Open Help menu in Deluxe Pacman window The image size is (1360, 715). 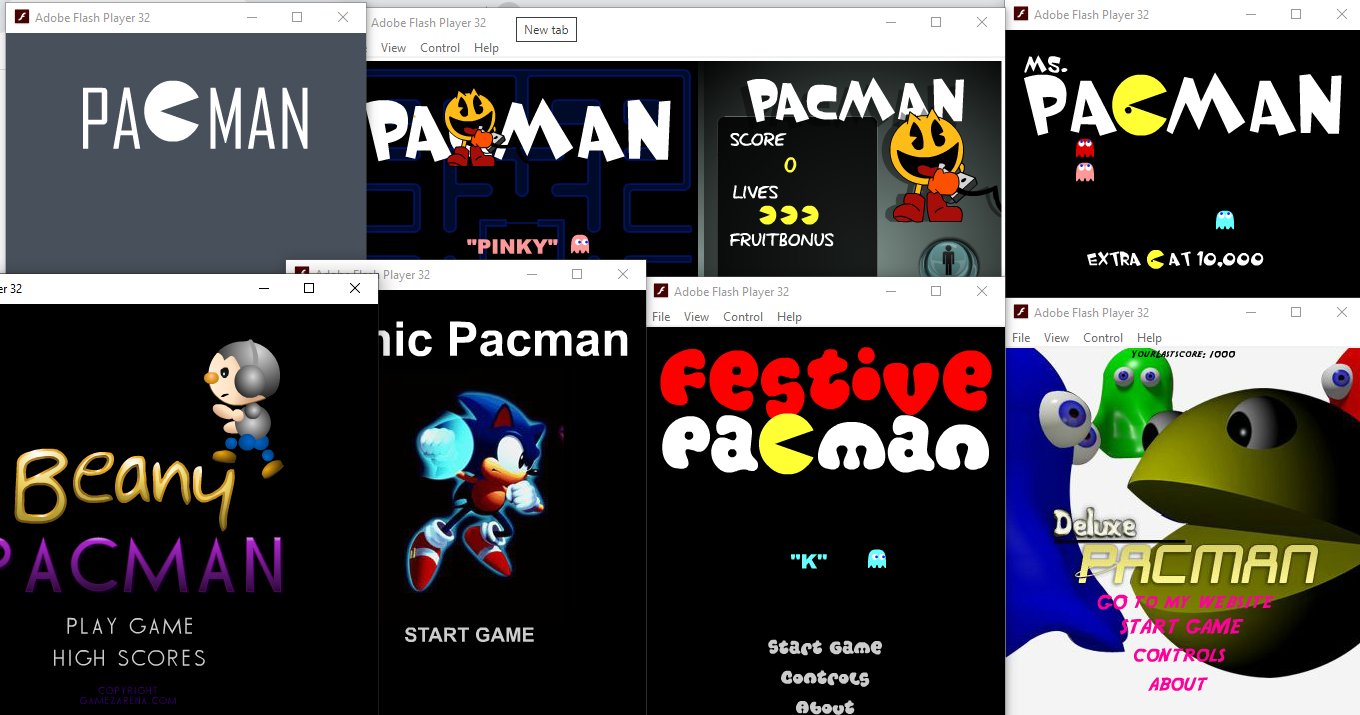pyautogui.click(x=1149, y=338)
